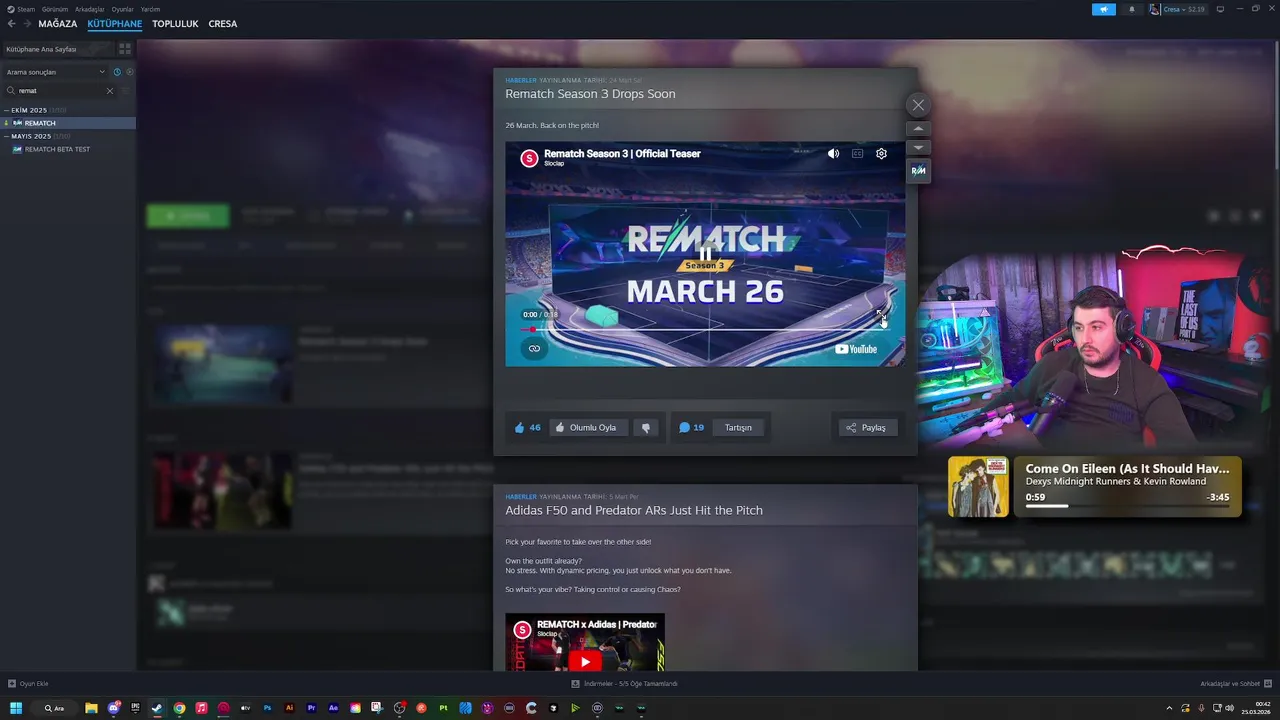Go back with the left arrow
1280x720 pixels.
coord(11,24)
